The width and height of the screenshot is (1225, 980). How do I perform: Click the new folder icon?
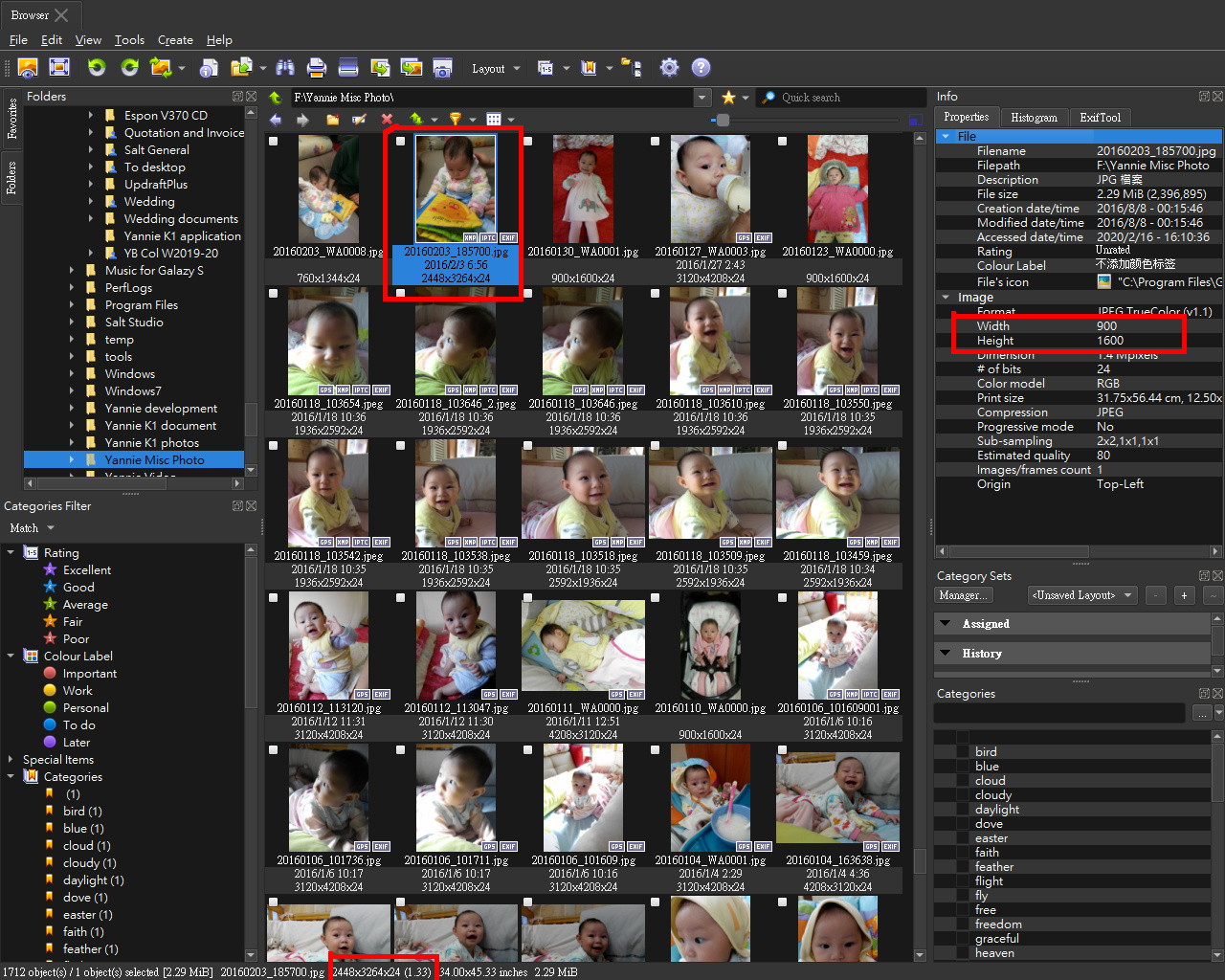[x=332, y=120]
